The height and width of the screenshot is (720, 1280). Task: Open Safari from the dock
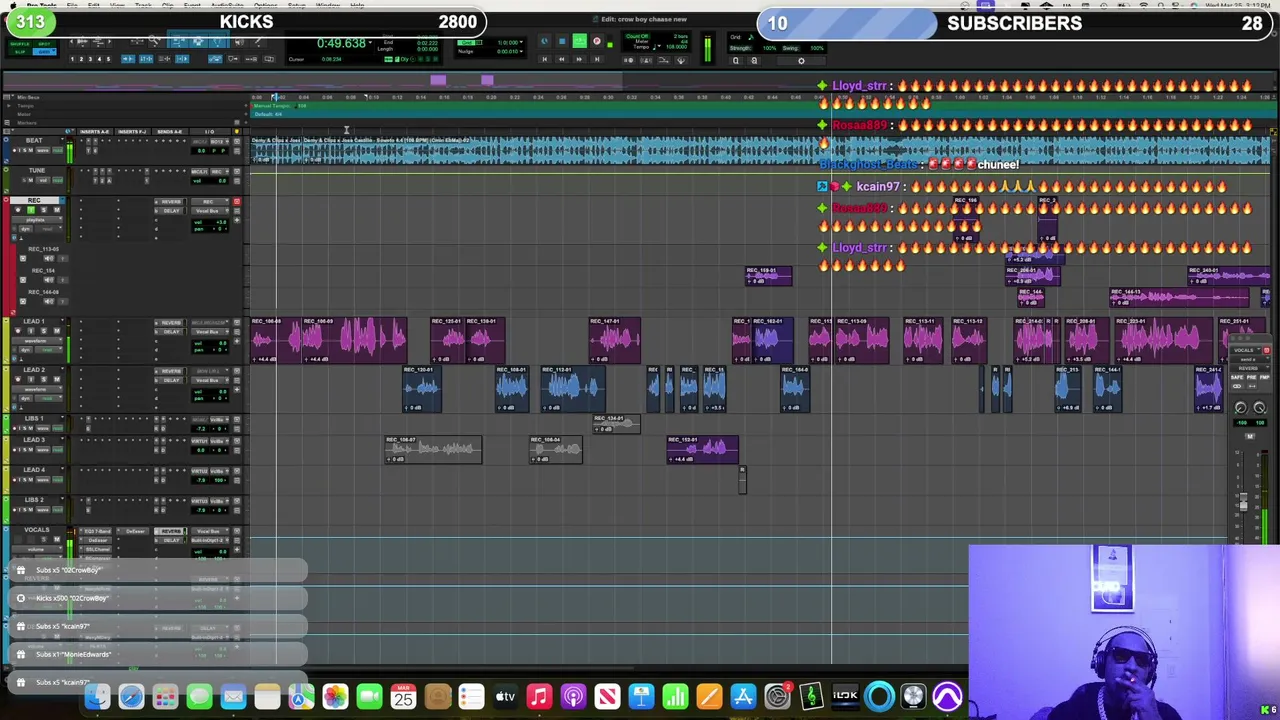point(131,696)
